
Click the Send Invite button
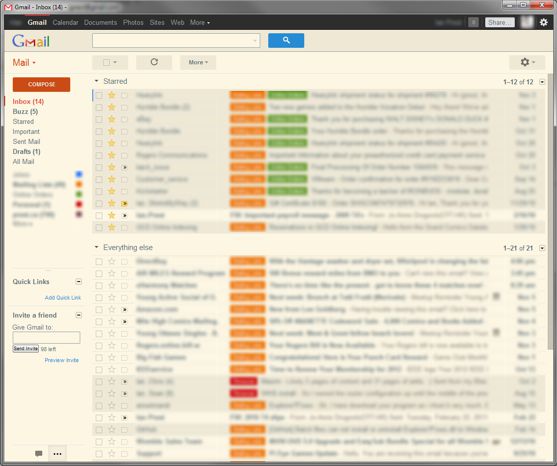click(26, 348)
